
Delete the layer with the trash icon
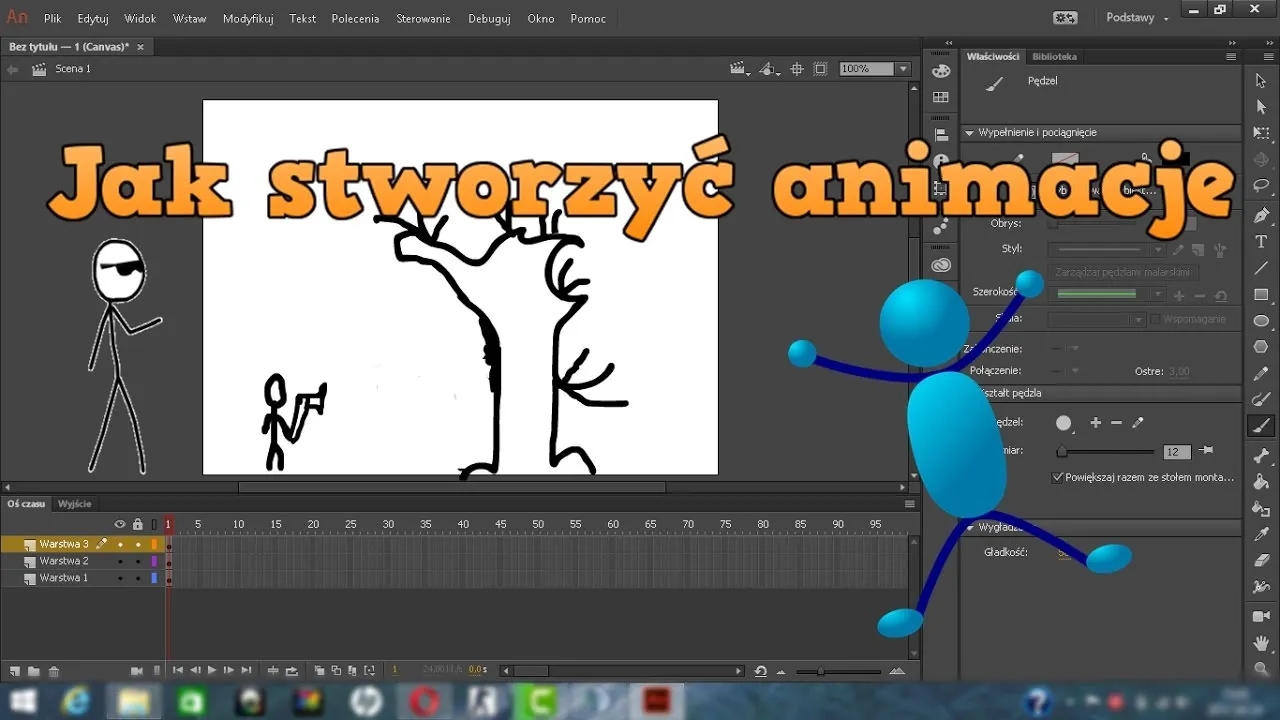tap(54, 671)
